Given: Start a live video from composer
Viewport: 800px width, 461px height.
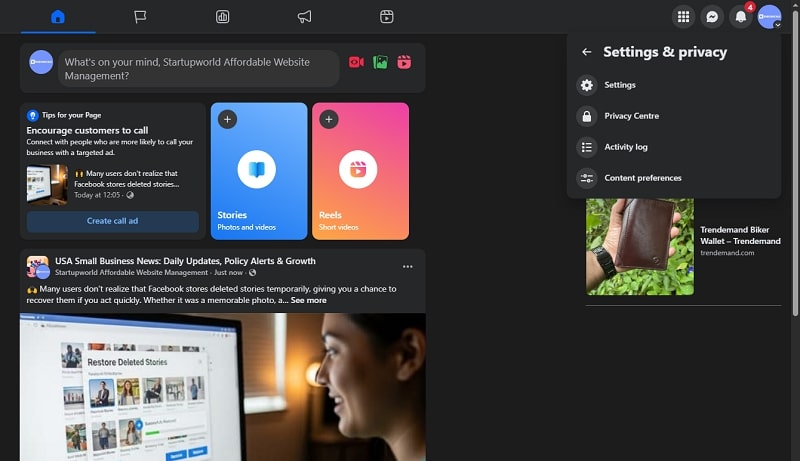Looking at the screenshot, I should (x=356, y=62).
